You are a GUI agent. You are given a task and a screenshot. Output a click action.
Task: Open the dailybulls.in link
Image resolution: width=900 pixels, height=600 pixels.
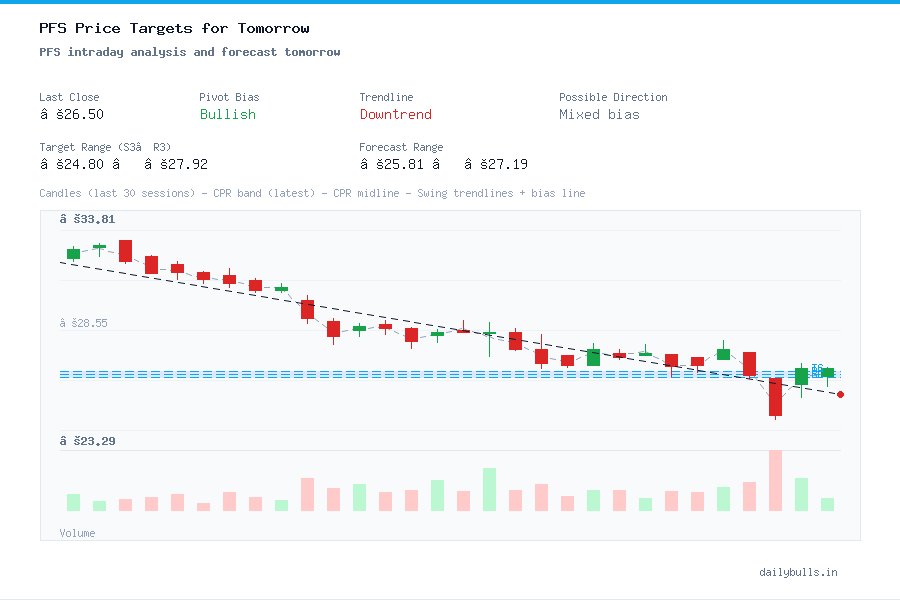click(x=798, y=572)
